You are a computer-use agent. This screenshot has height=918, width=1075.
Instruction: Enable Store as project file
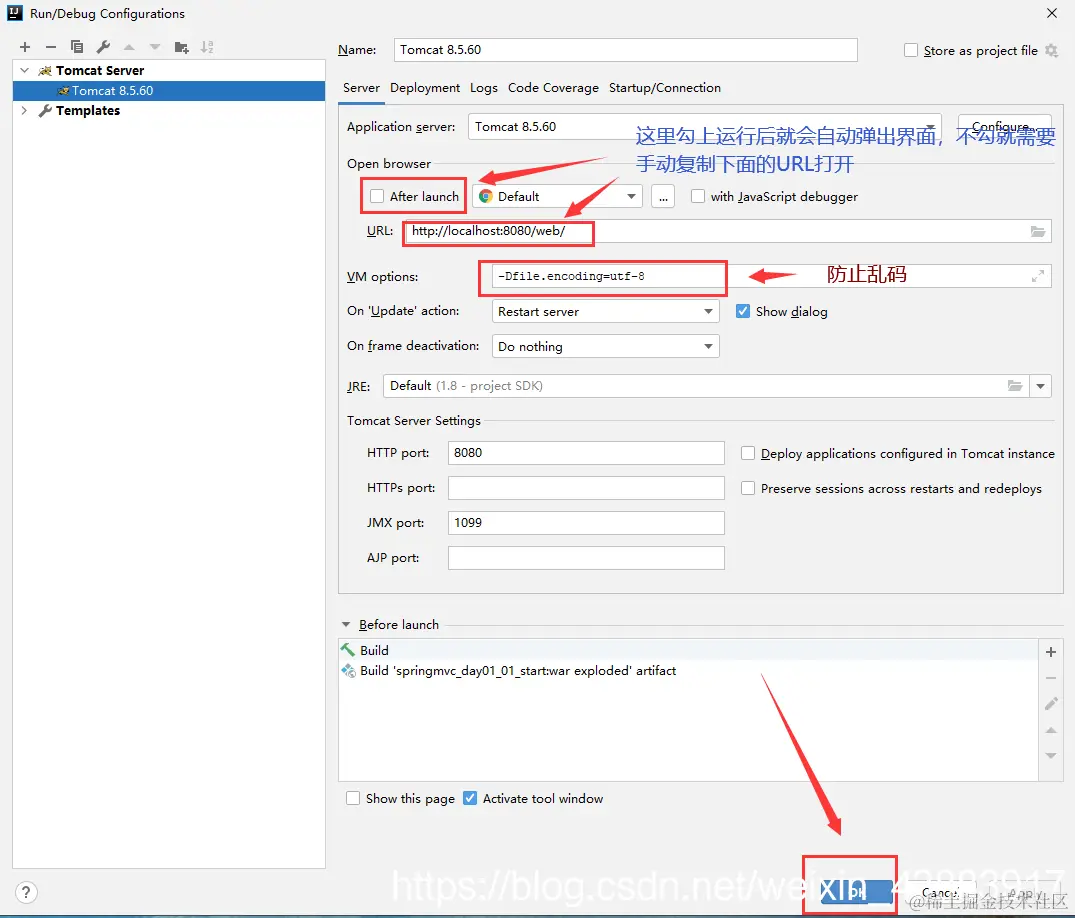910,50
